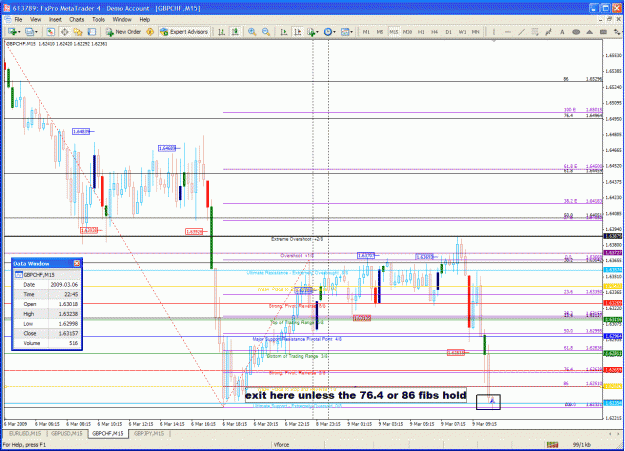The height and width of the screenshot is (451, 625).
Task: Open the Profiles toolbar icon
Action: (29, 32)
